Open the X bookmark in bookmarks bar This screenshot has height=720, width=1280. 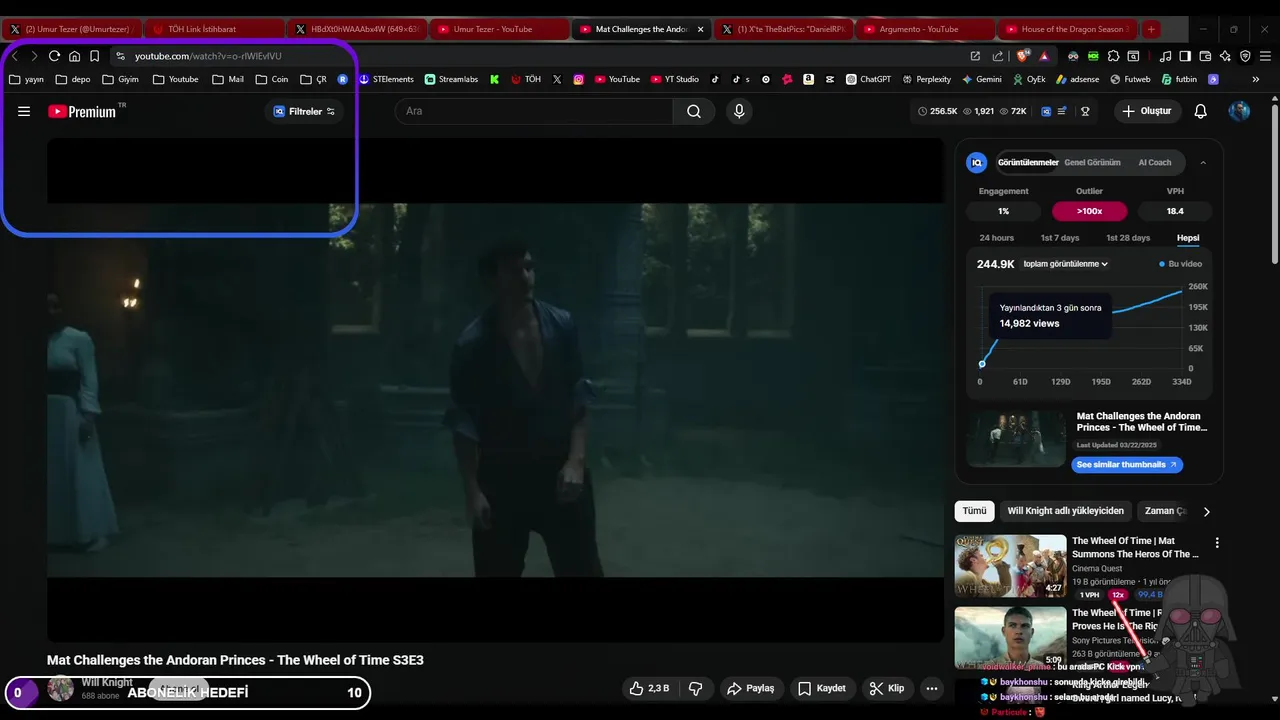(557, 79)
